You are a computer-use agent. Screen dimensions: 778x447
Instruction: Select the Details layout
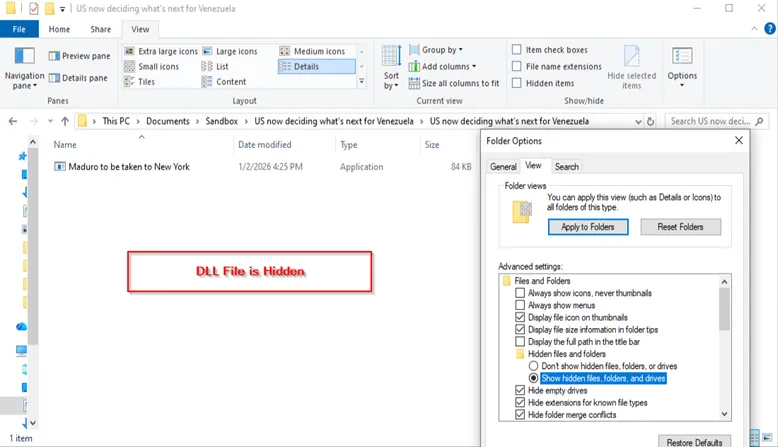317,66
